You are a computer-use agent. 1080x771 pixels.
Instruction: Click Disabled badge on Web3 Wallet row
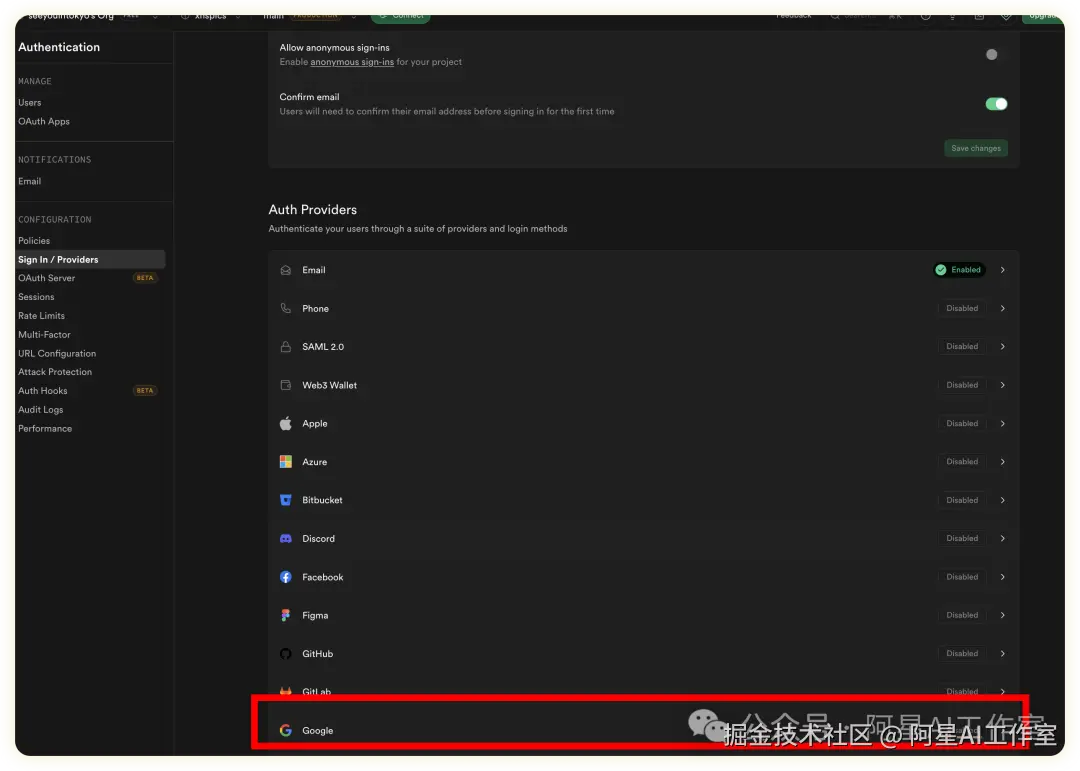coord(962,385)
